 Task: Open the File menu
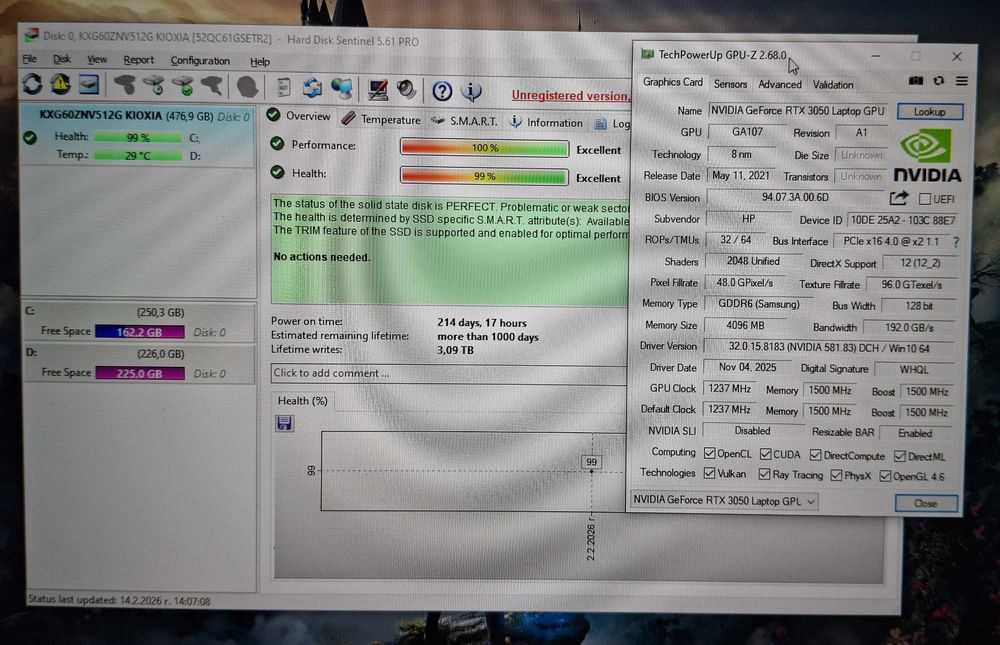click(29, 59)
